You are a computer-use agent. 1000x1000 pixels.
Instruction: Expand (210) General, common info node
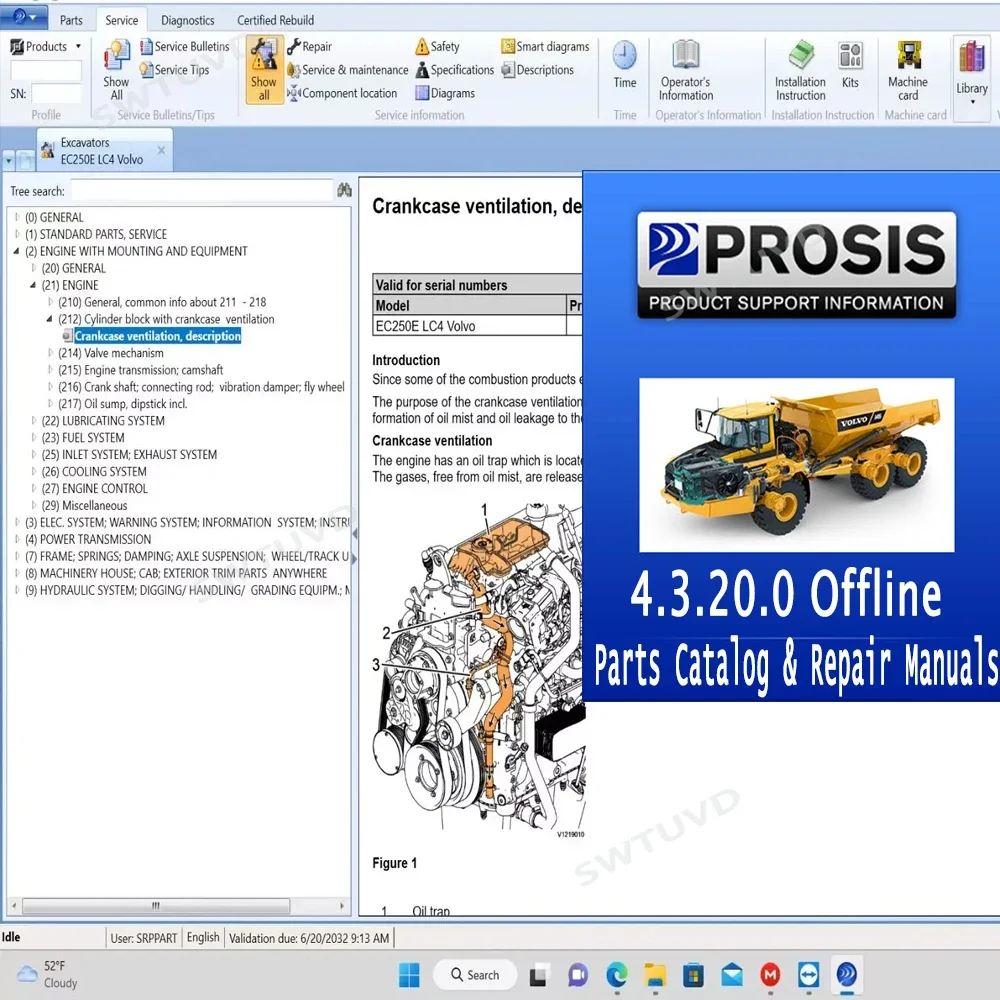(50, 302)
